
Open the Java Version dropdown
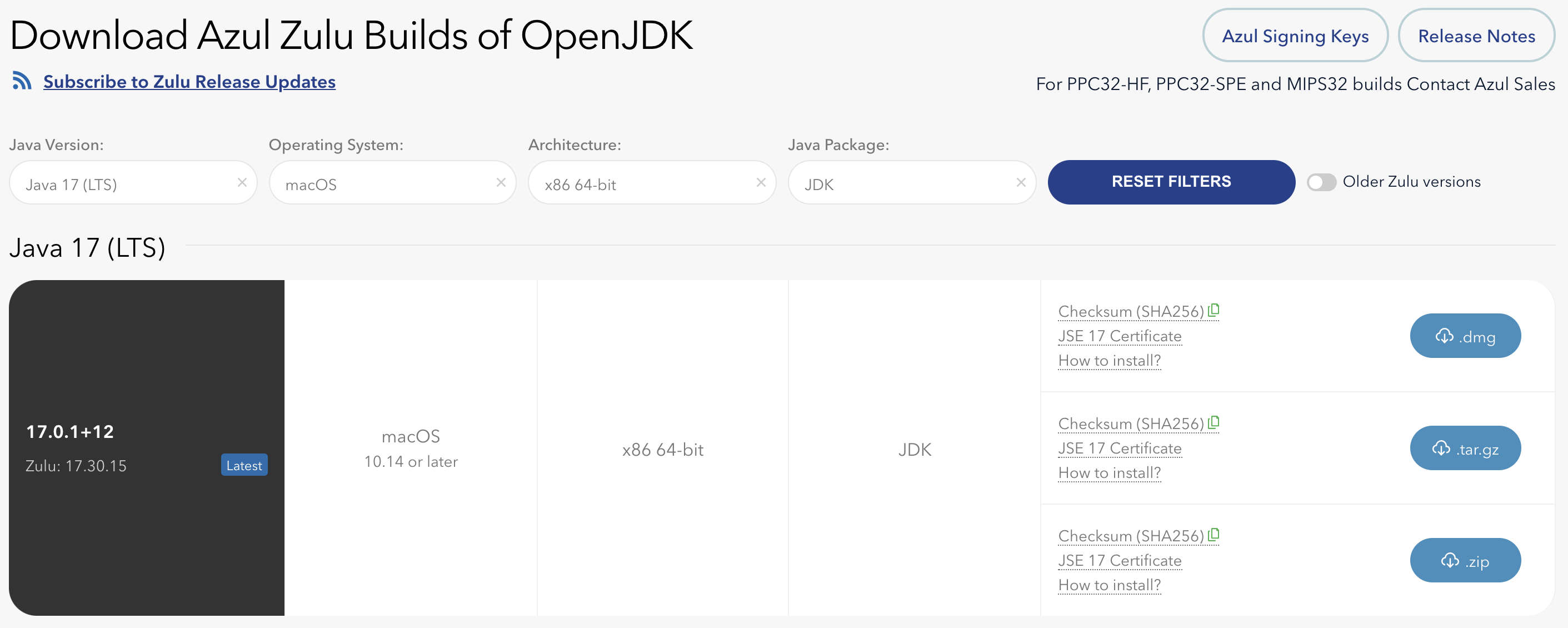pos(120,184)
